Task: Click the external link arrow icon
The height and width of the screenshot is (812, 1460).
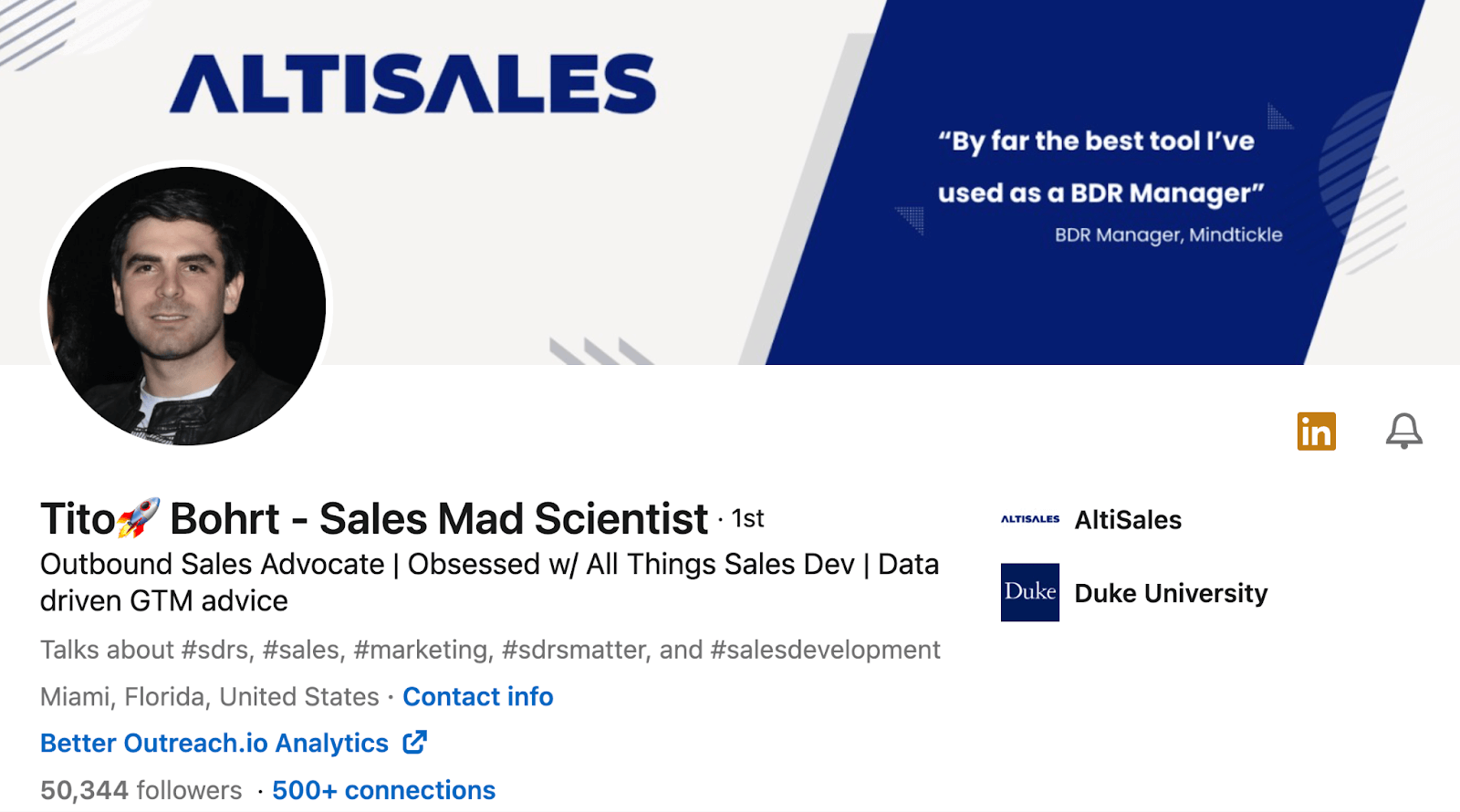Action: click(415, 743)
